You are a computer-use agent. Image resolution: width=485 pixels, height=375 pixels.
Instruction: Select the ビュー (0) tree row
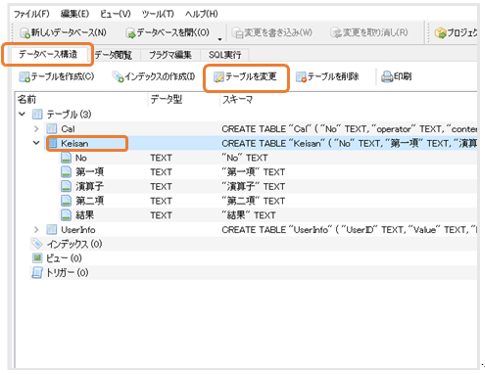point(64,258)
